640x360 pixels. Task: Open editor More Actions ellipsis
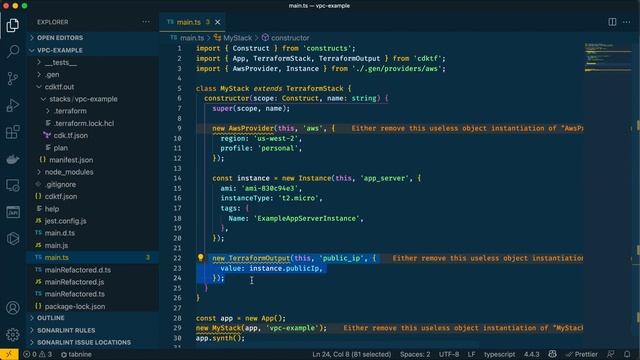click(x=627, y=22)
